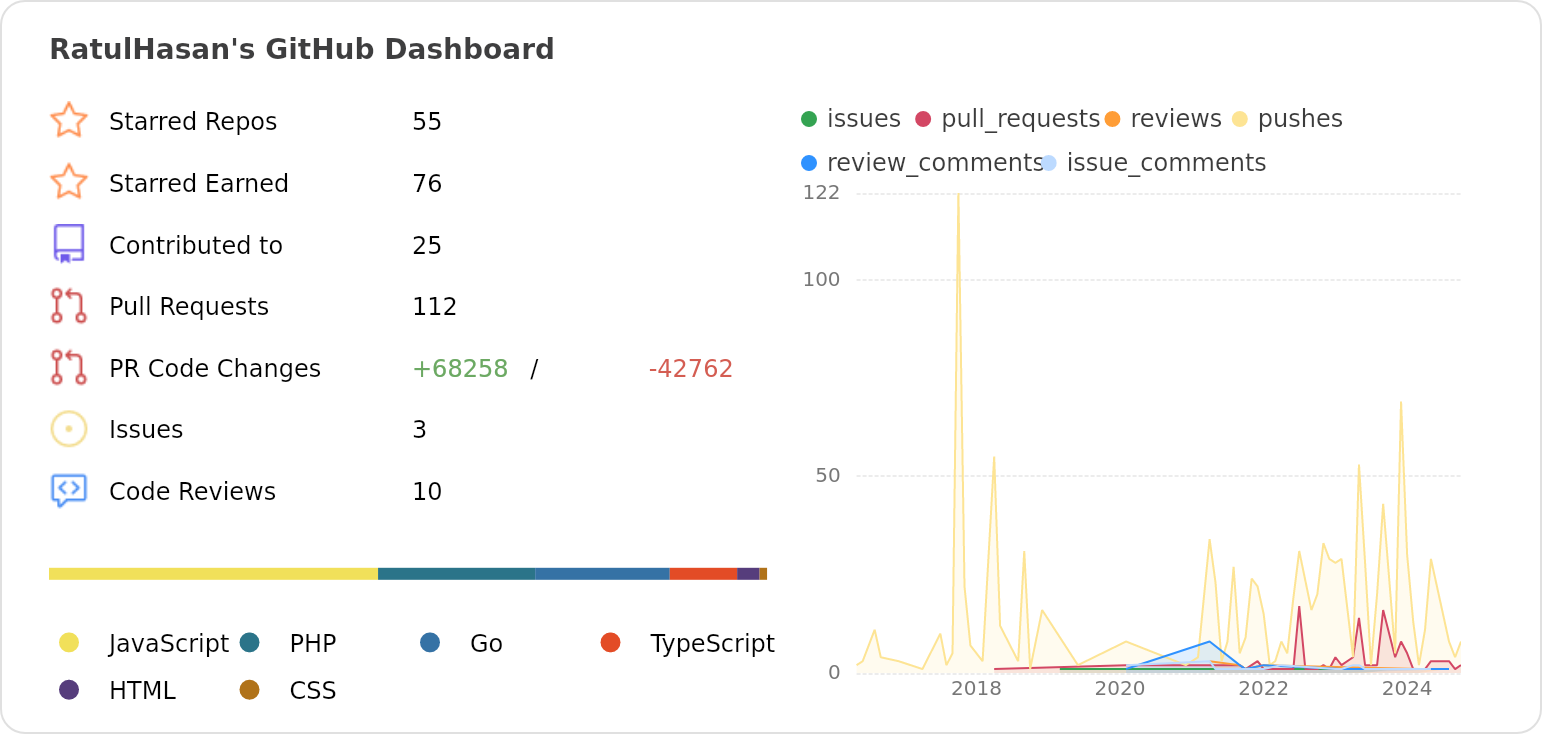Toggle the issue_comments legend dot
The image size is (1542, 734).
tap(1049, 163)
